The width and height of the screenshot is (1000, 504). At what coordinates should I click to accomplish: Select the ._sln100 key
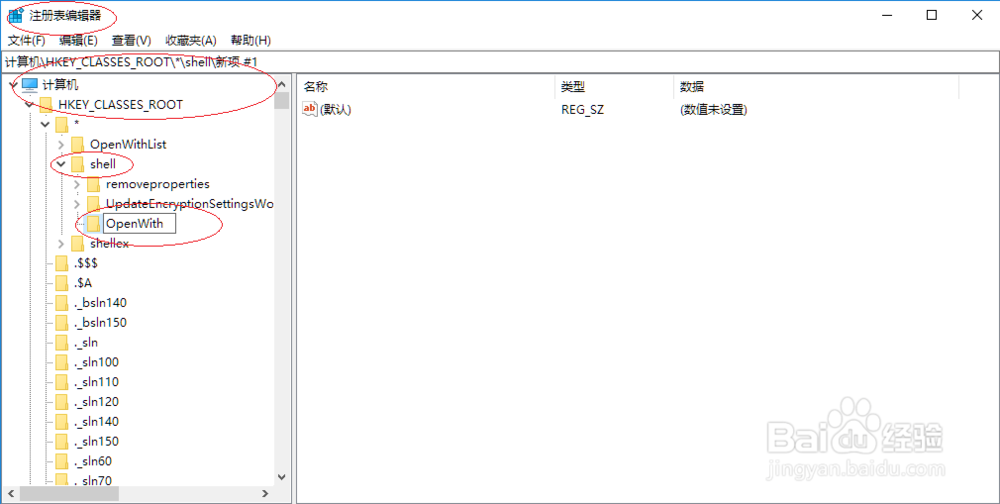point(96,362)
